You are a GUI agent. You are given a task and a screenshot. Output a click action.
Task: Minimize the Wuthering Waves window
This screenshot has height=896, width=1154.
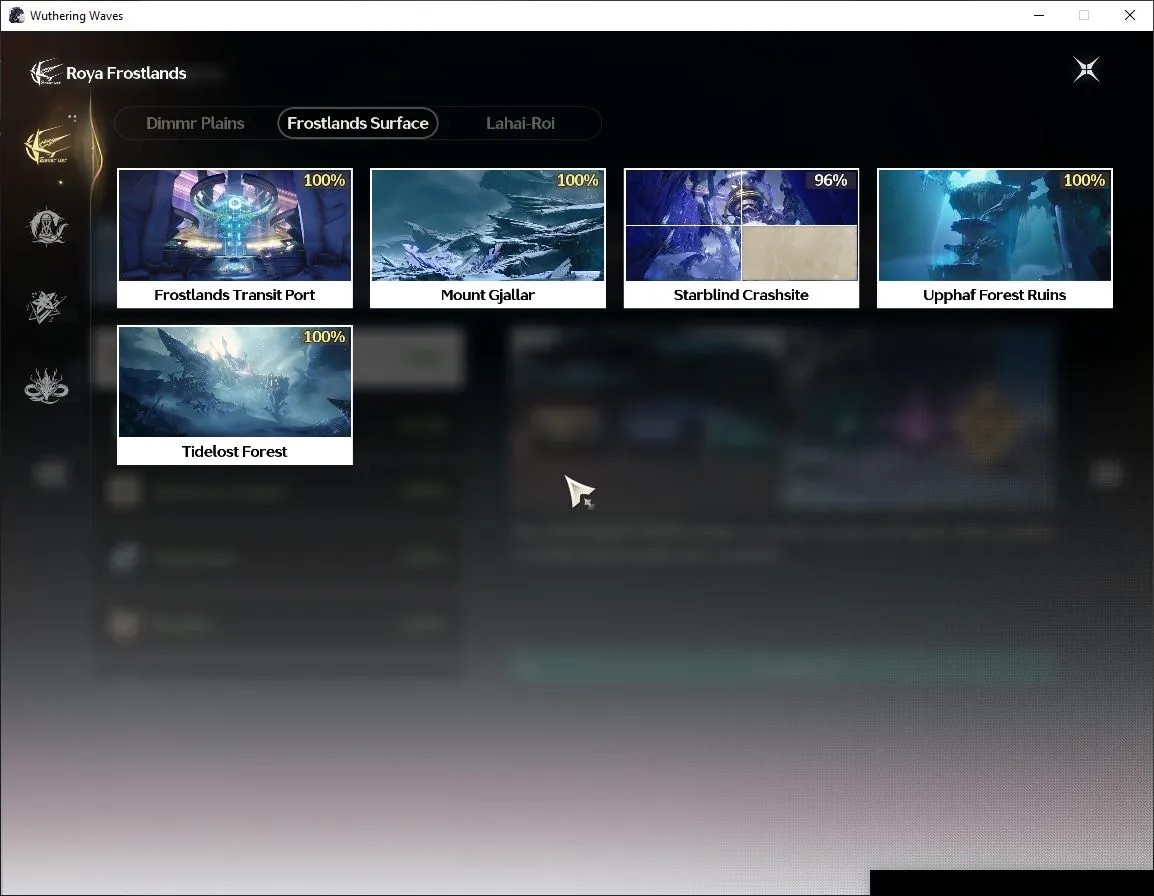(1038, 15)
